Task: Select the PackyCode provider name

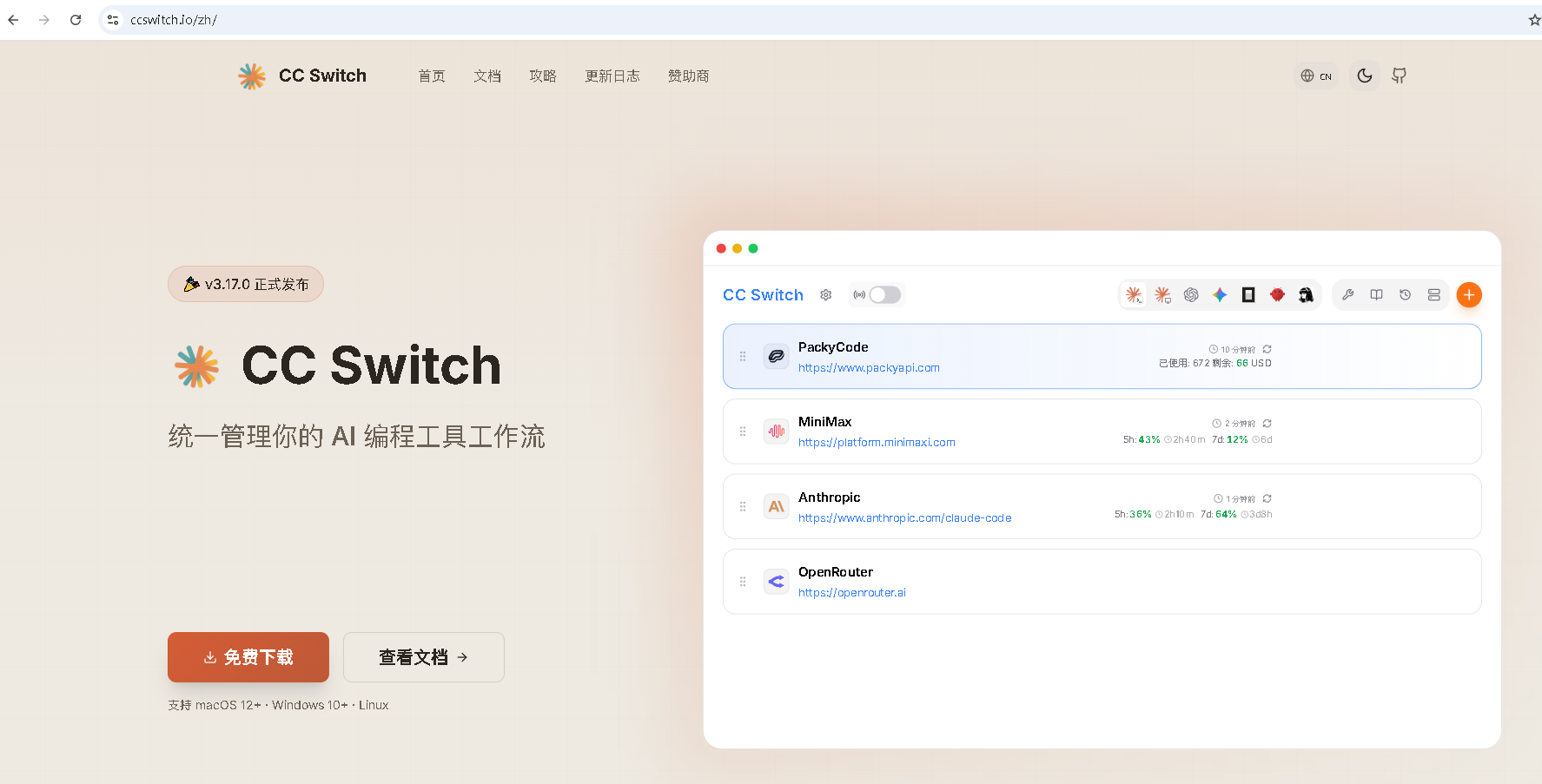Action: [x=833, y=347]
